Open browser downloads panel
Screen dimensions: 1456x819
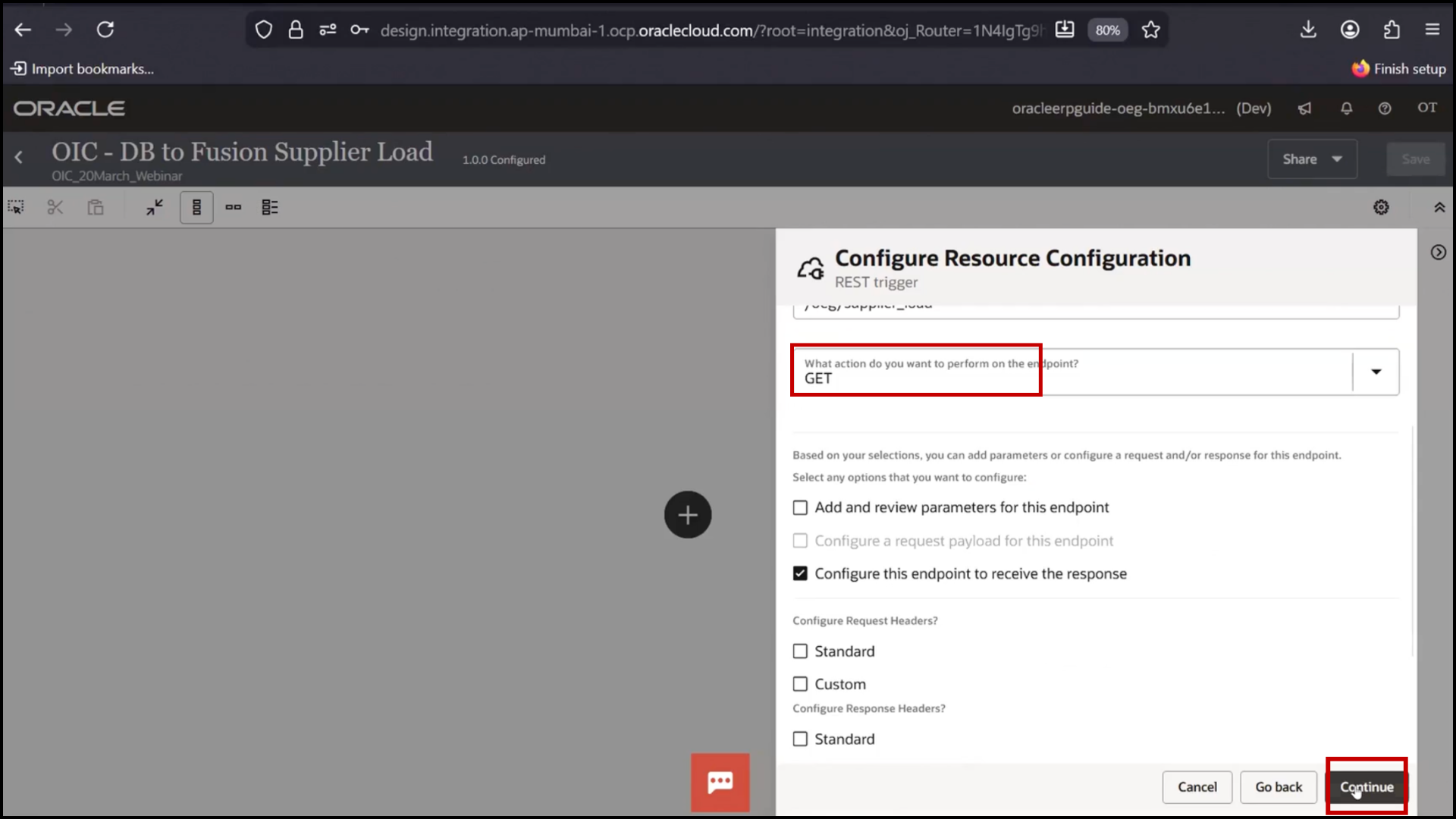[x=1308, y=30]
